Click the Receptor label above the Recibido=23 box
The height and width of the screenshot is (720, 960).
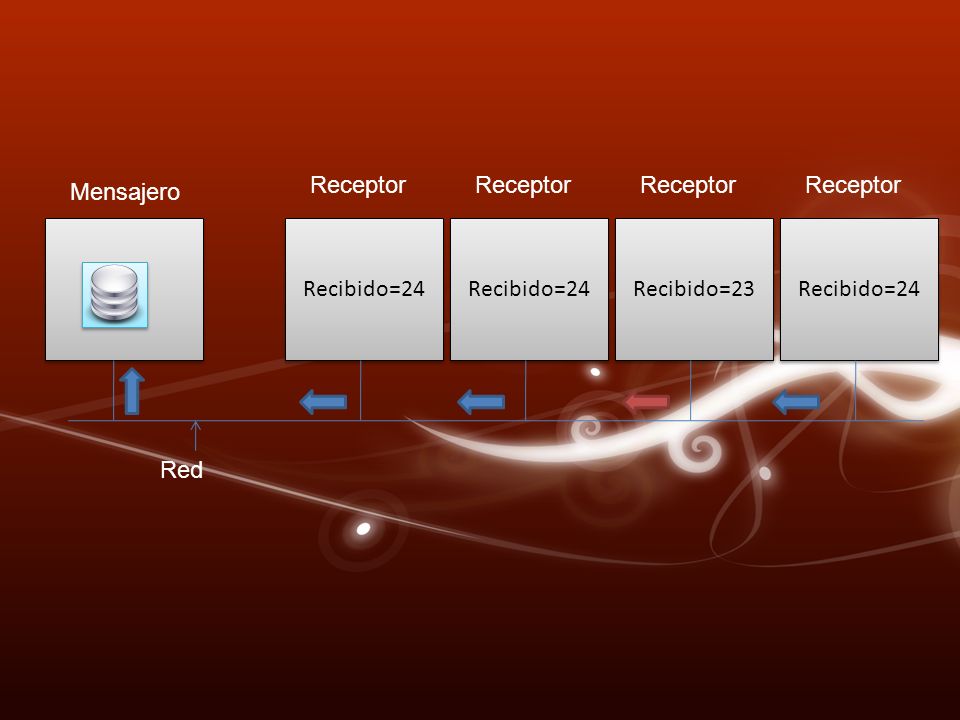click(x=688, y=185)
